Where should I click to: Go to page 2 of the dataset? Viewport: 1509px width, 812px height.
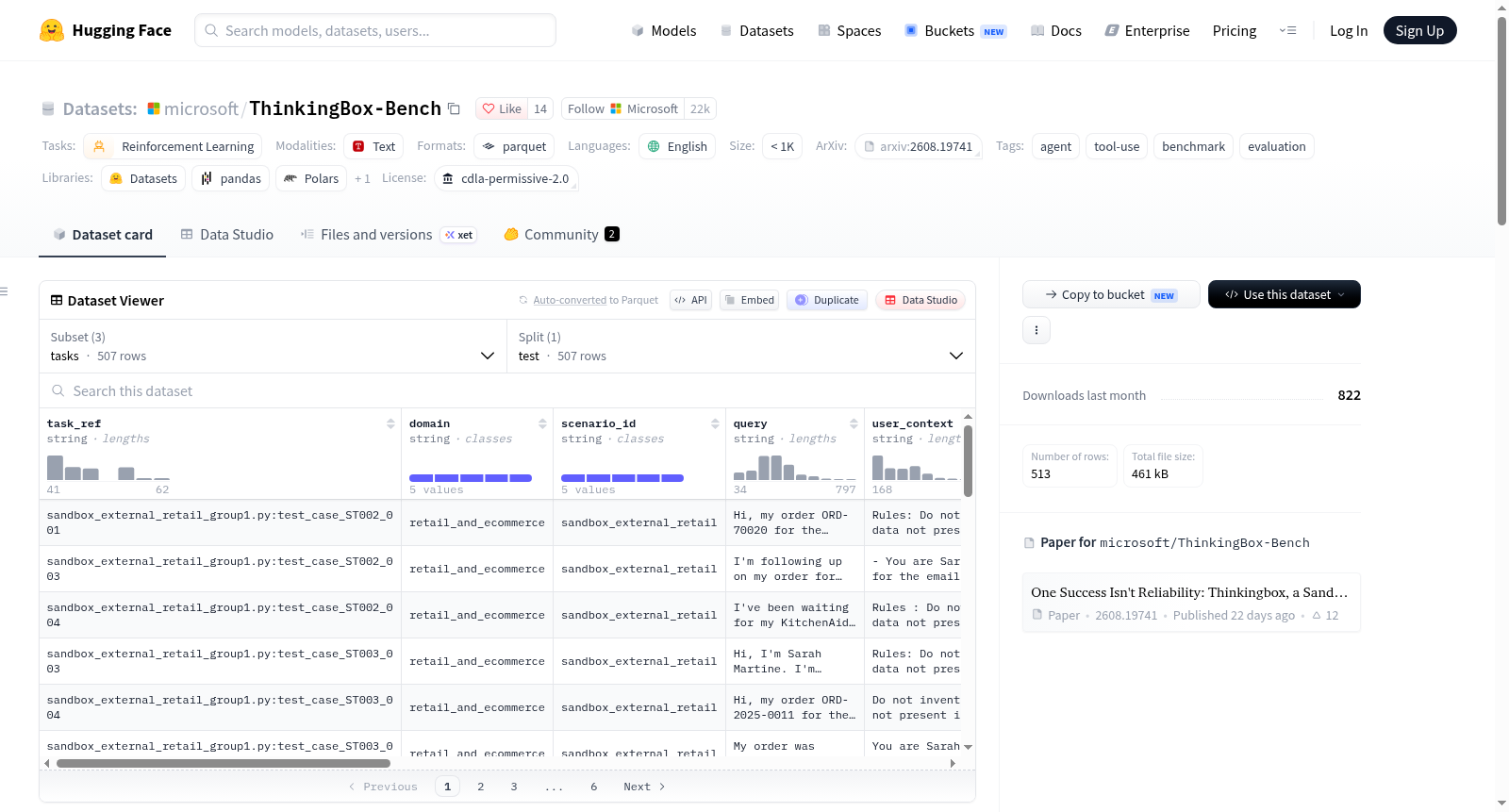481,787
